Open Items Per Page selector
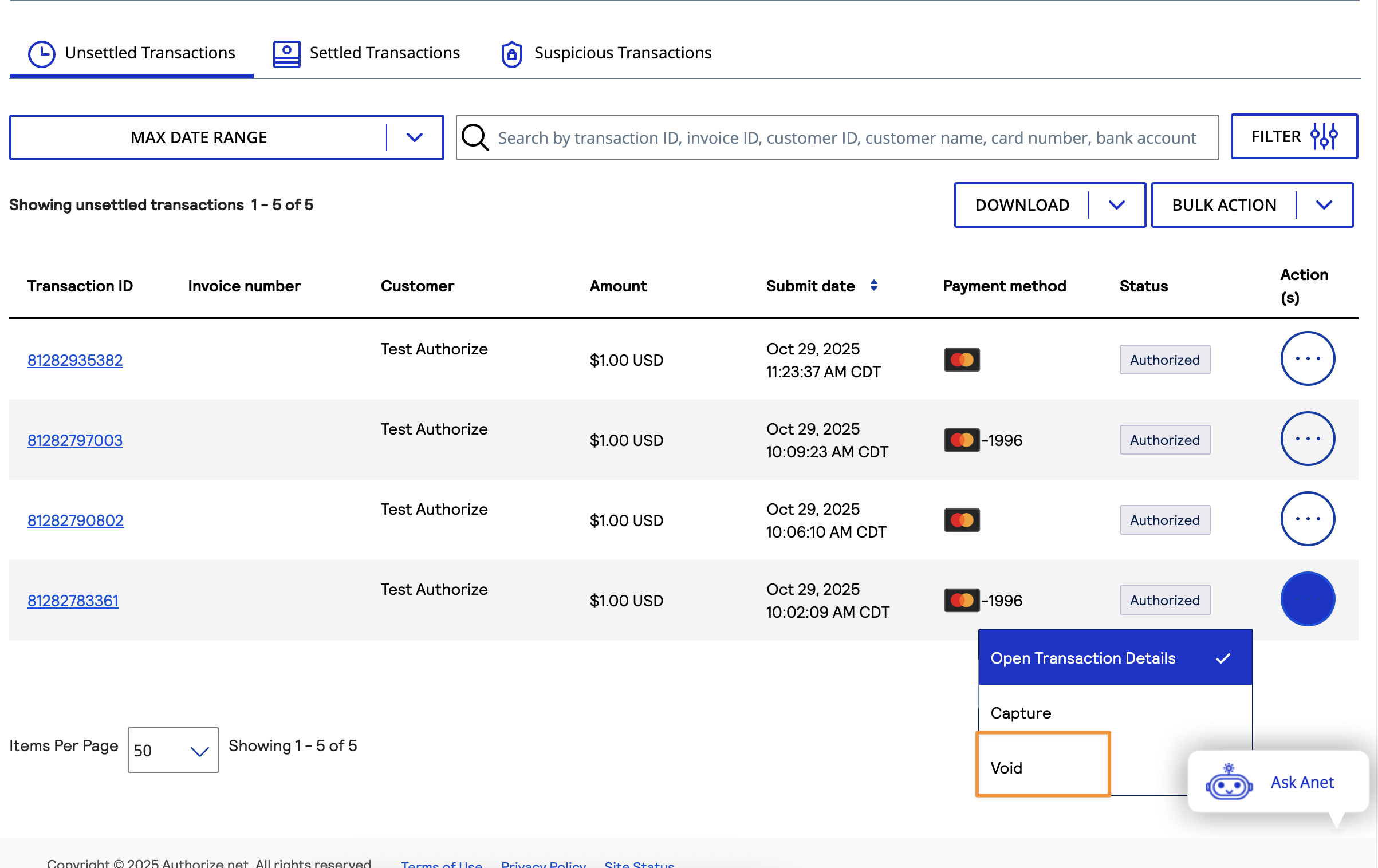Screen dimensions: 1378x868 (173, 750)
